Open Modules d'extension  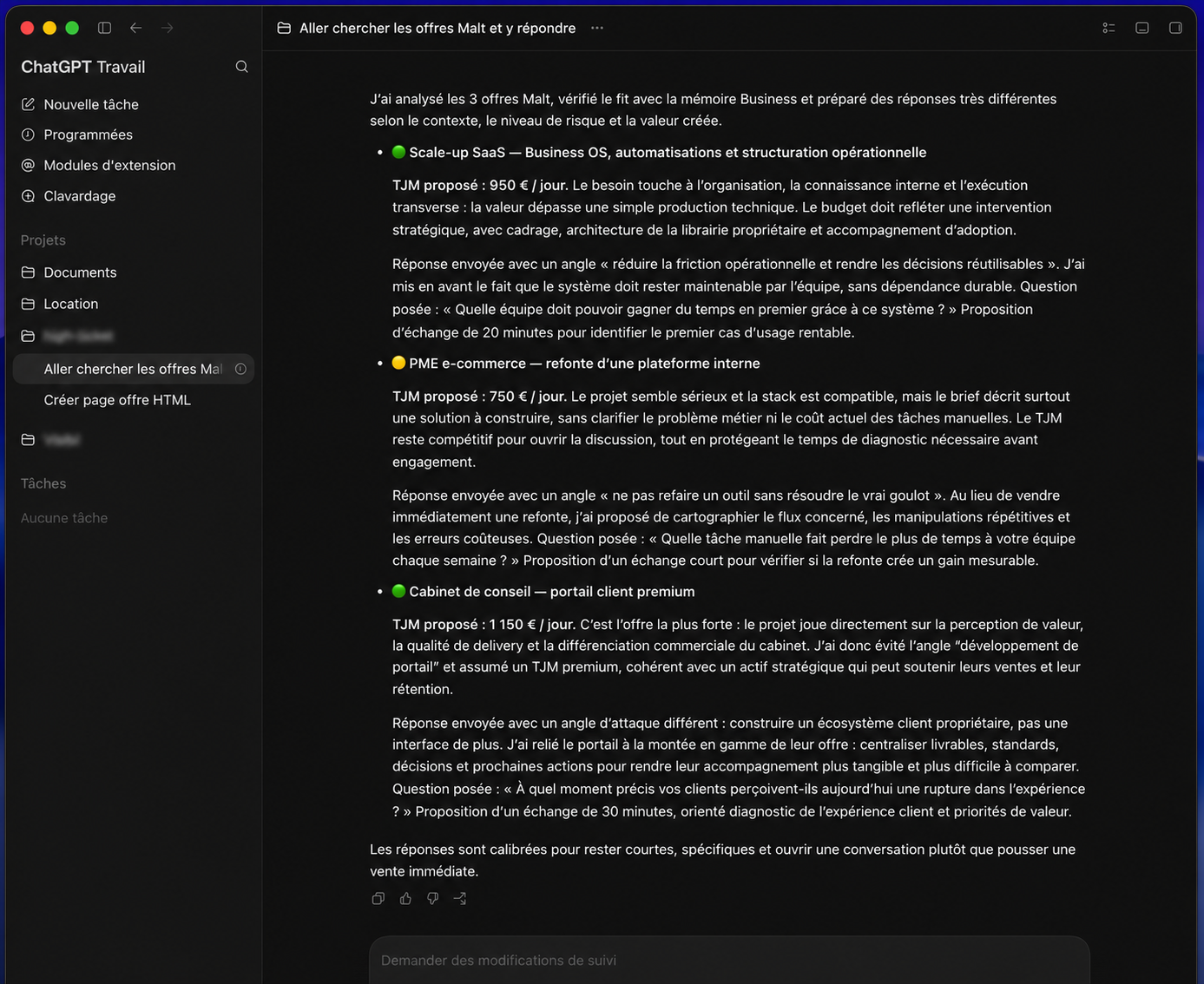tap(109, 165)
